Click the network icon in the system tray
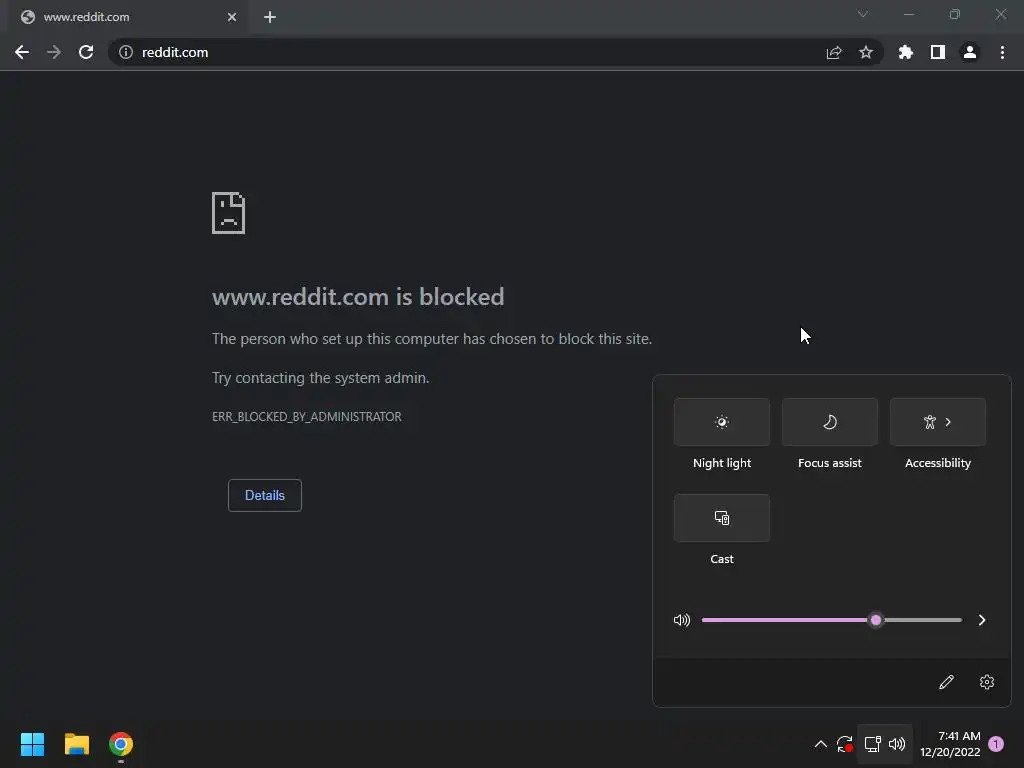The image size is (1024, 768). pyautogui.click(x=872, y=744)
